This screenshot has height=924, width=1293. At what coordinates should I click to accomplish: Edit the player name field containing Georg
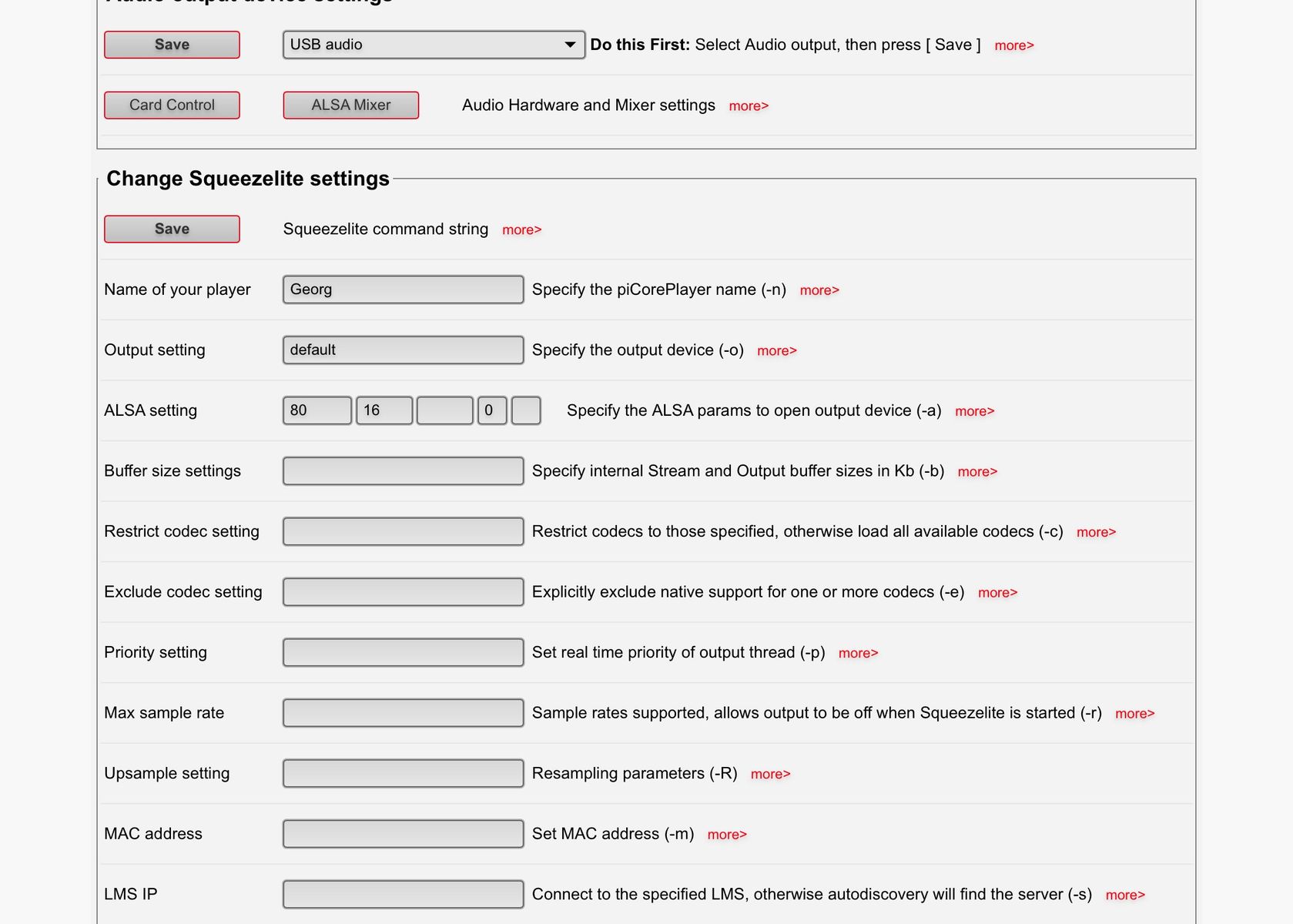tap(404, 290)
